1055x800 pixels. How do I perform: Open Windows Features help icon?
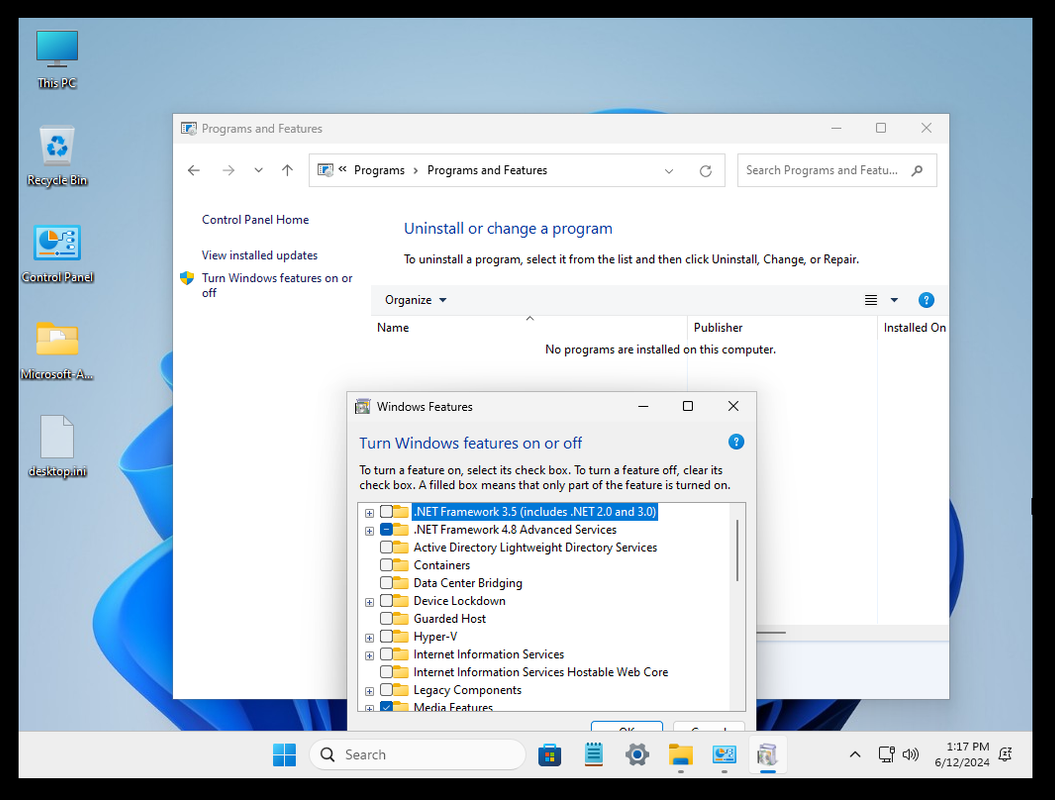point(736,442)
